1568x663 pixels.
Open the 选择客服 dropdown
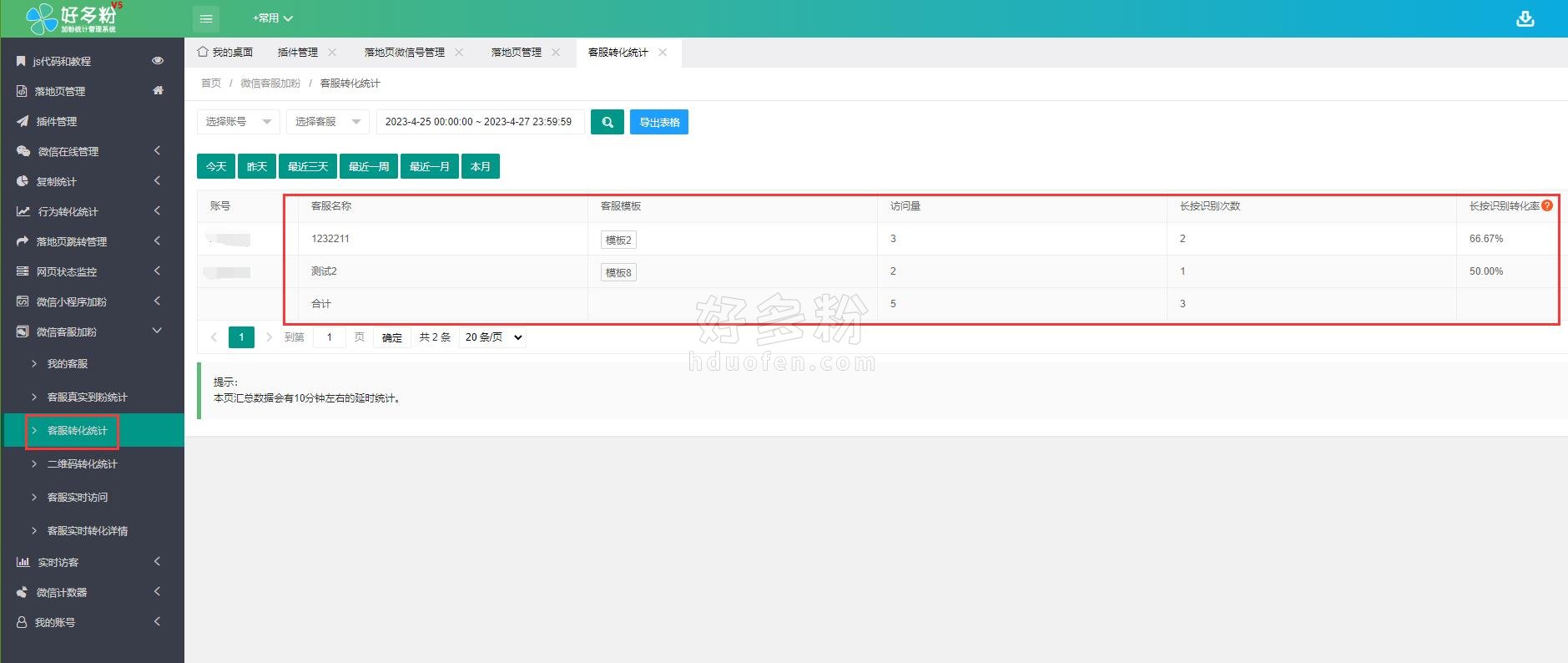coord(327,122)
